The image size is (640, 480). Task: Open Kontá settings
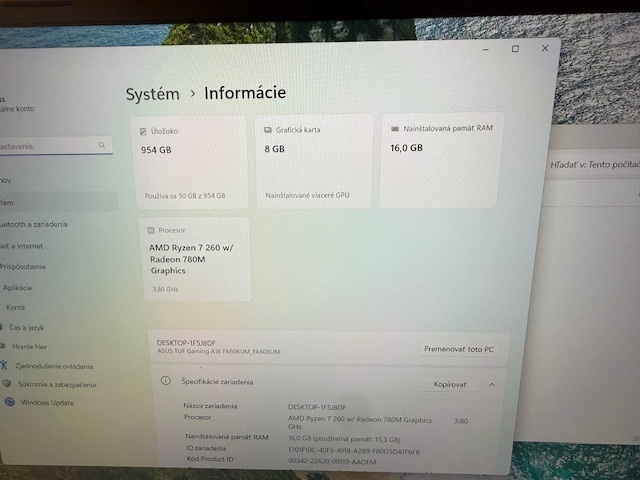pos(16,307)
